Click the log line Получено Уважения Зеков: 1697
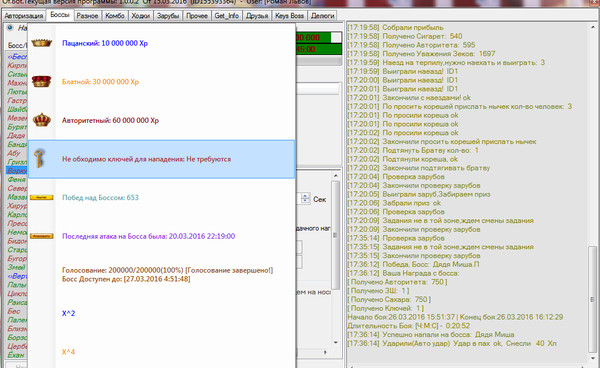Image resolution: width=600 pixels, height=368 pixels. point(421,54)
